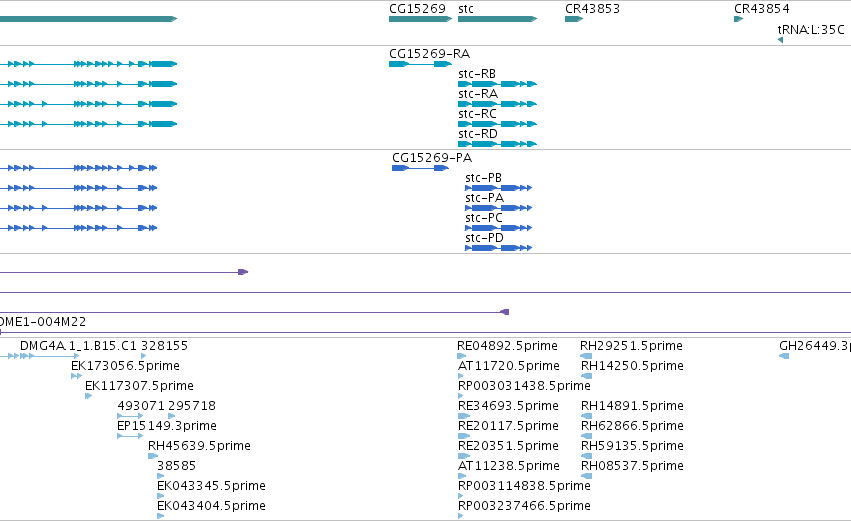Select the stc-RB transcript label

pos(477,74)
